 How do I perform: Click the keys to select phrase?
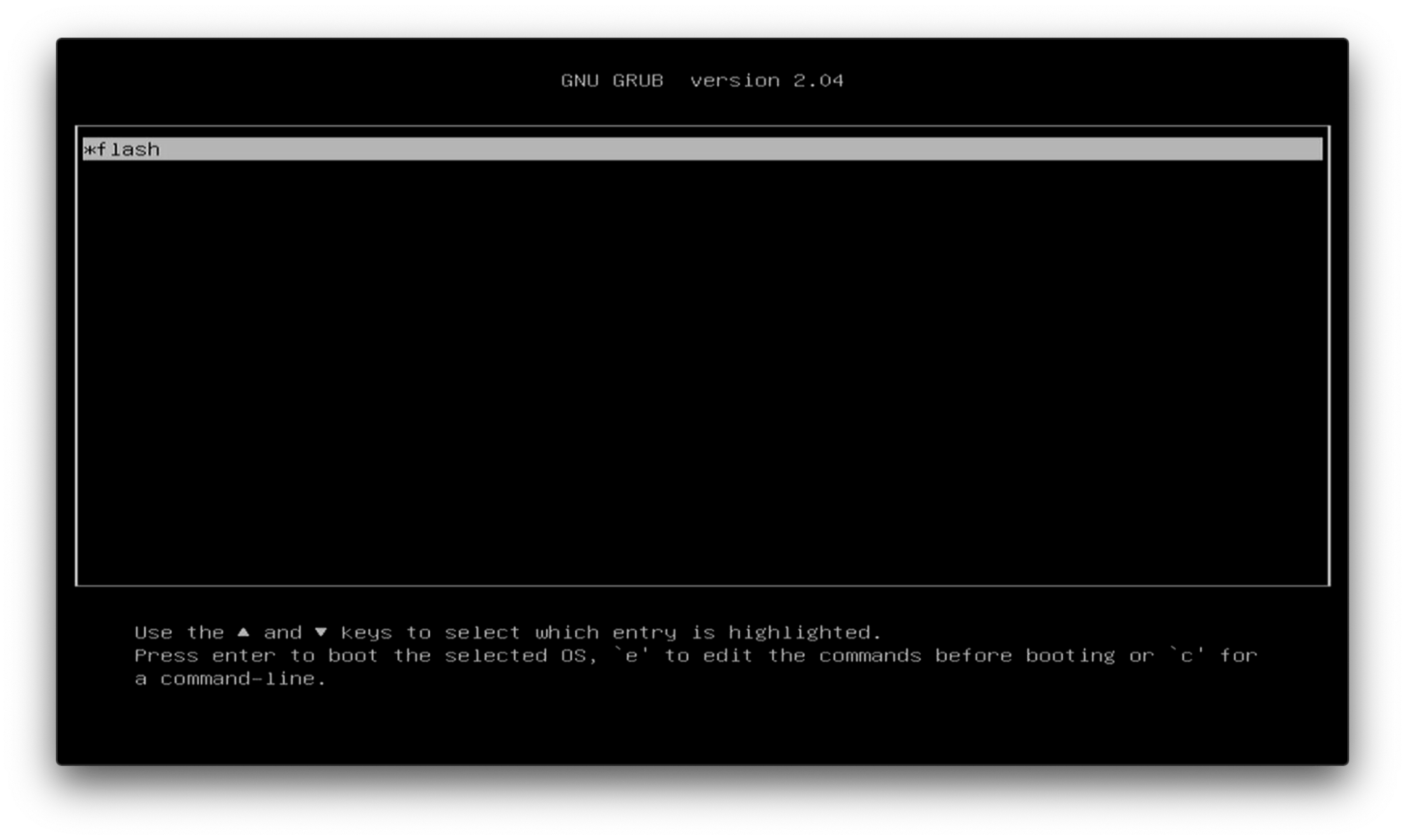tap(430, 632)
